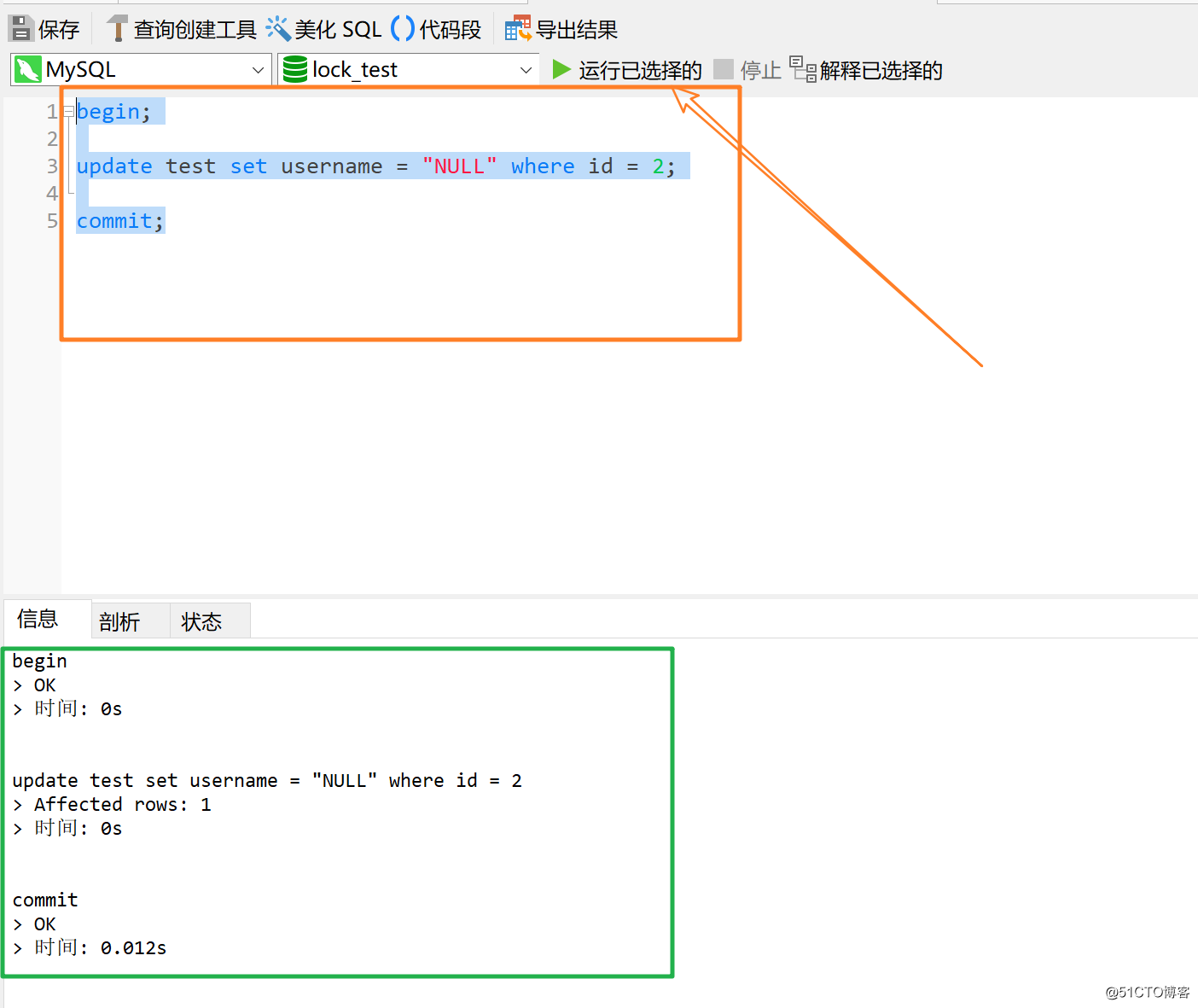Click line number 2 in the gutter
Screen dimensions: 1198x1008
point(52,139)
